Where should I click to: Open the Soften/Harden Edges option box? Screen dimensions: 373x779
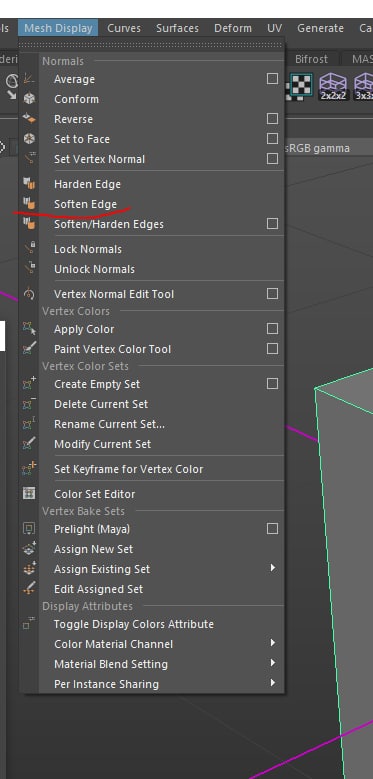(272, 224)
